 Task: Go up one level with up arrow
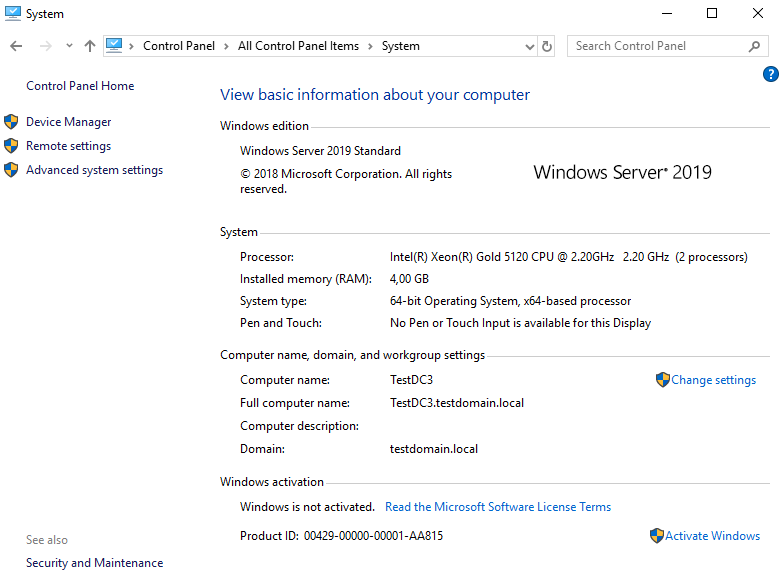[90, 46]
